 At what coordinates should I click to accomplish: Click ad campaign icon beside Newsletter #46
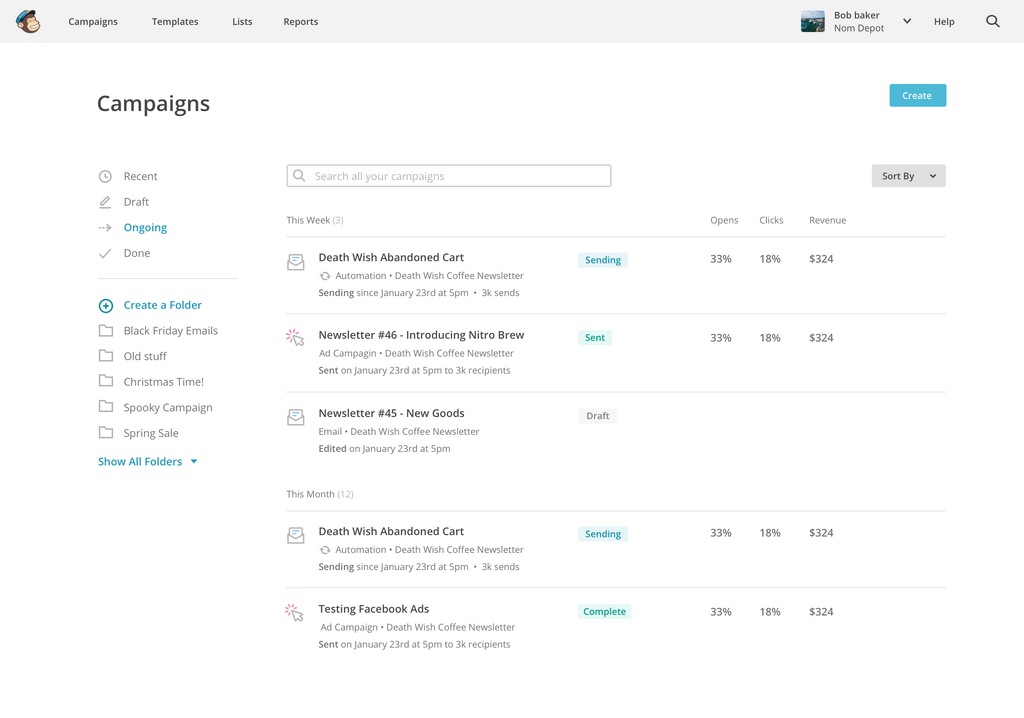click(x=295, y=338)
